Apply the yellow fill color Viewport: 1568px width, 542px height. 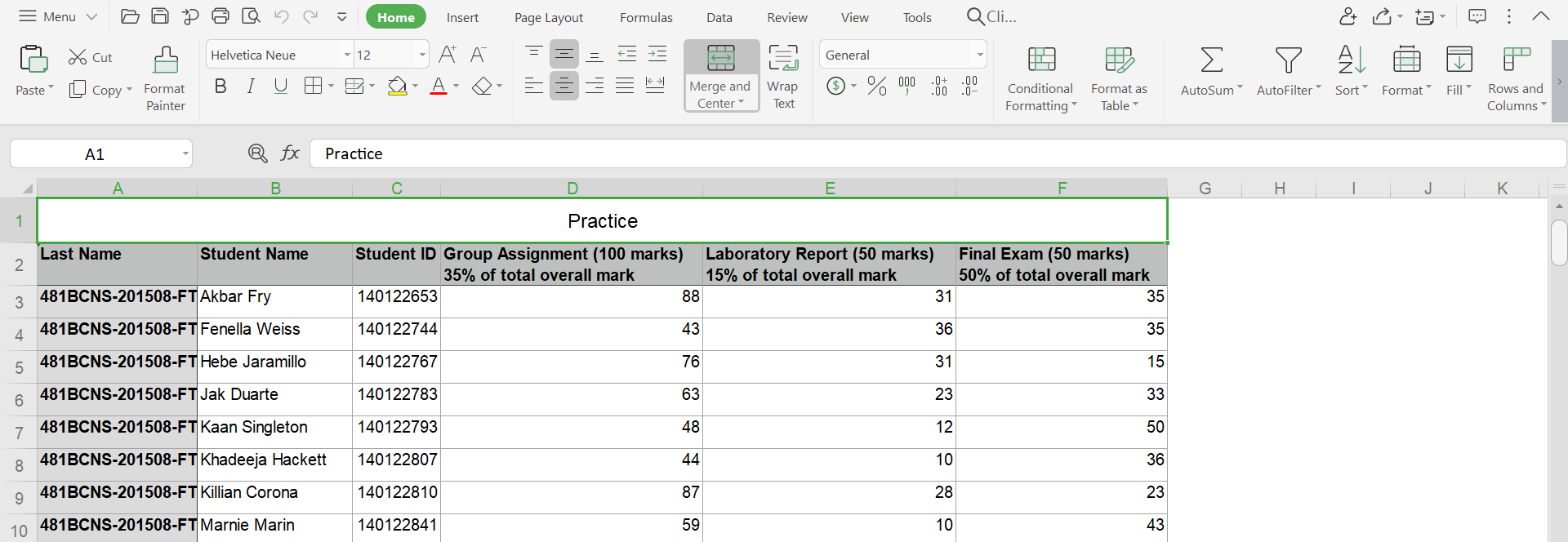click(397, 86)
